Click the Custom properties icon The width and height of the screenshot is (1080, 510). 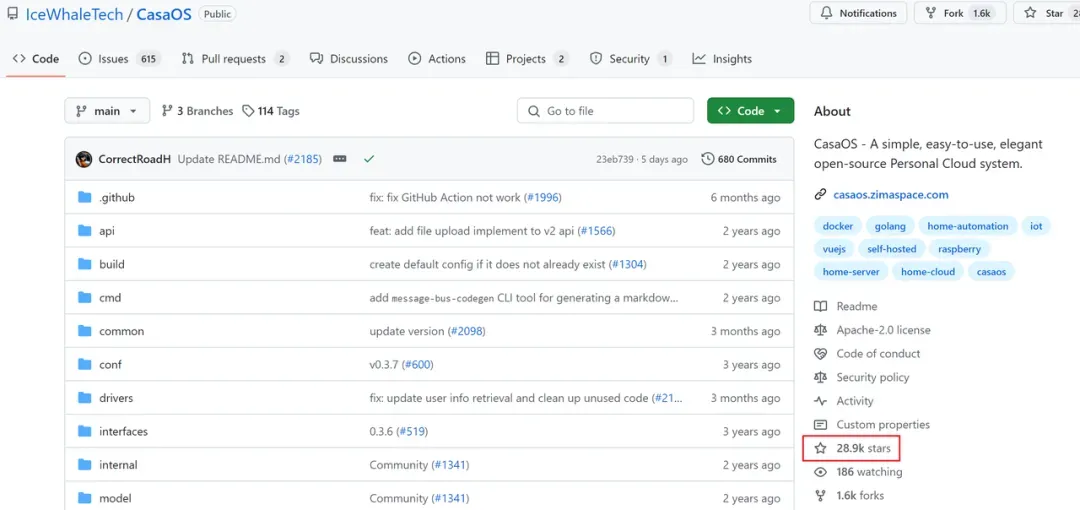[x=820, y=425]
